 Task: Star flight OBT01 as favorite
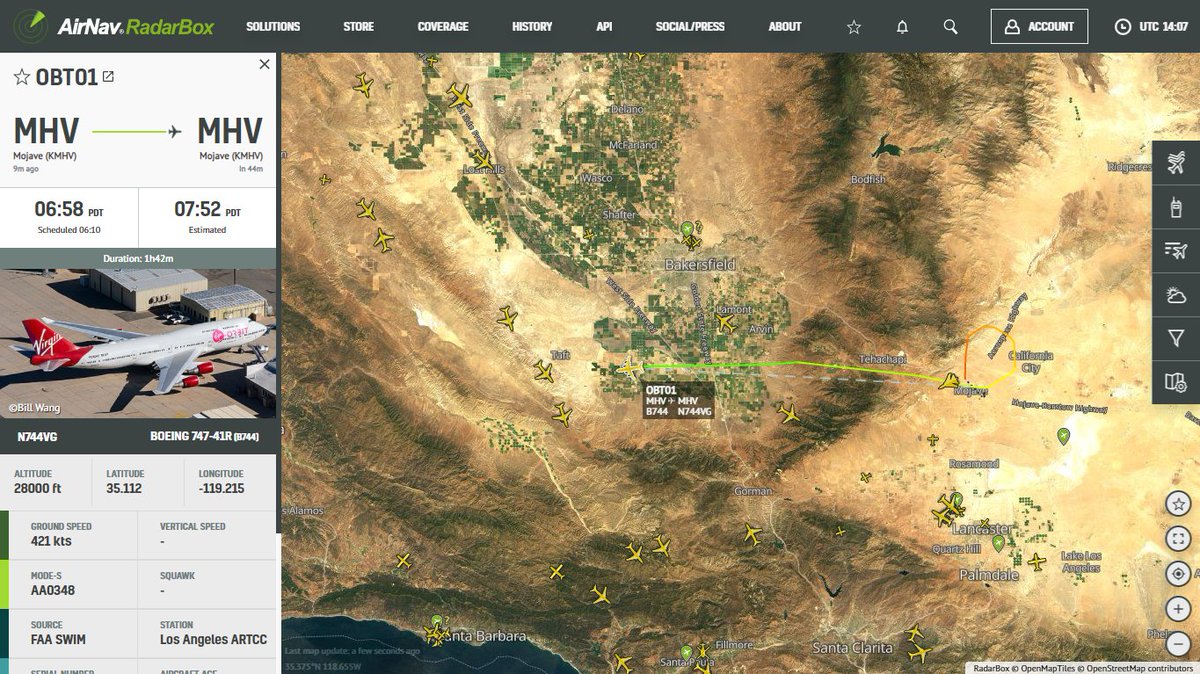point(22,77)
